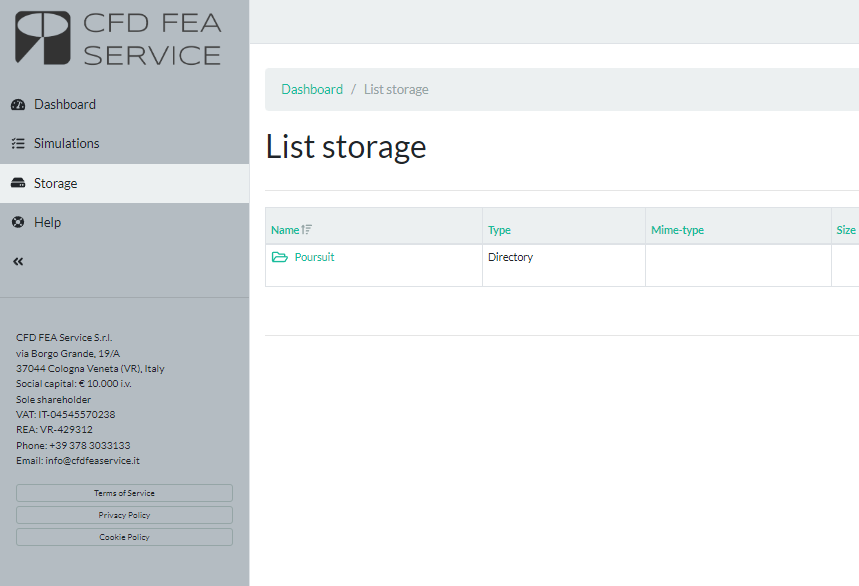Click the Help lifebuoy icon
859x586 pixels.
point(18,222)
